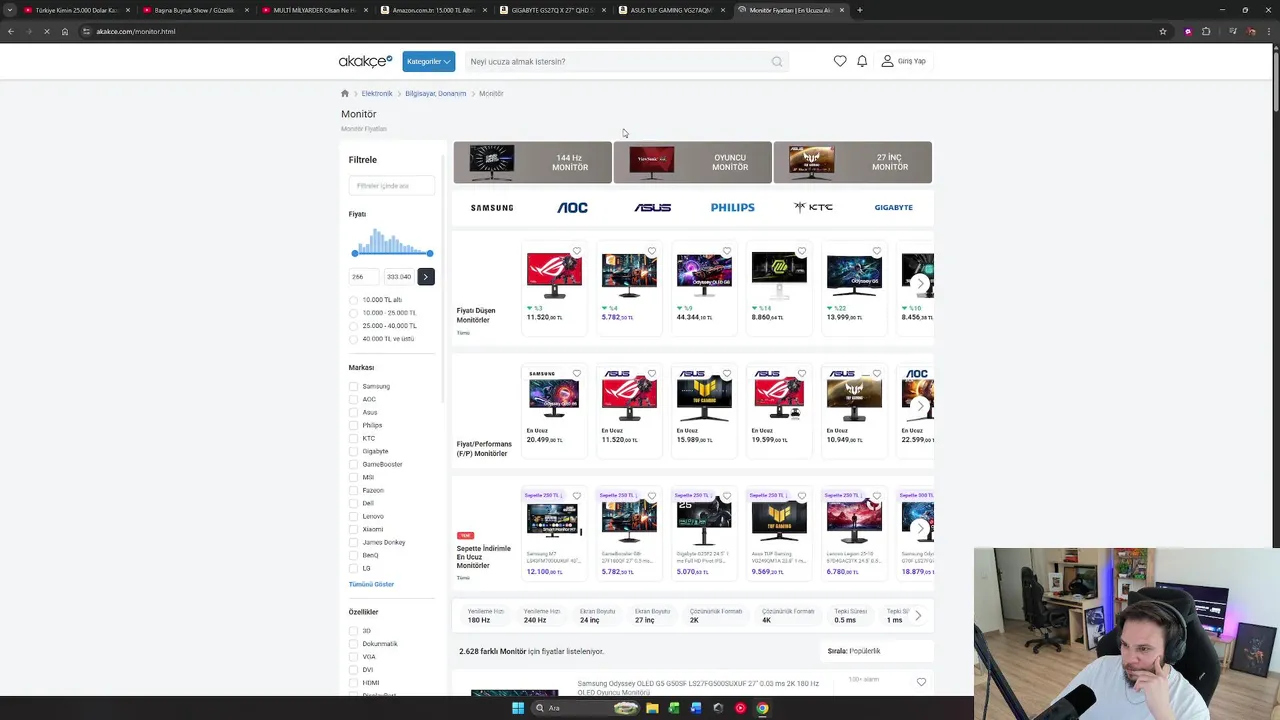Switch to the Amazon.com.tr tab

click(434, 10)
